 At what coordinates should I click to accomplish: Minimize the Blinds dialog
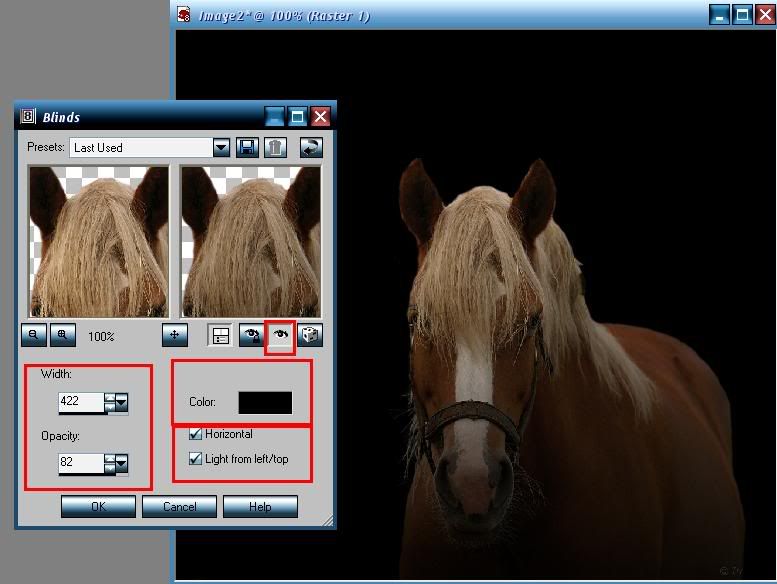[x=275, y=117]
